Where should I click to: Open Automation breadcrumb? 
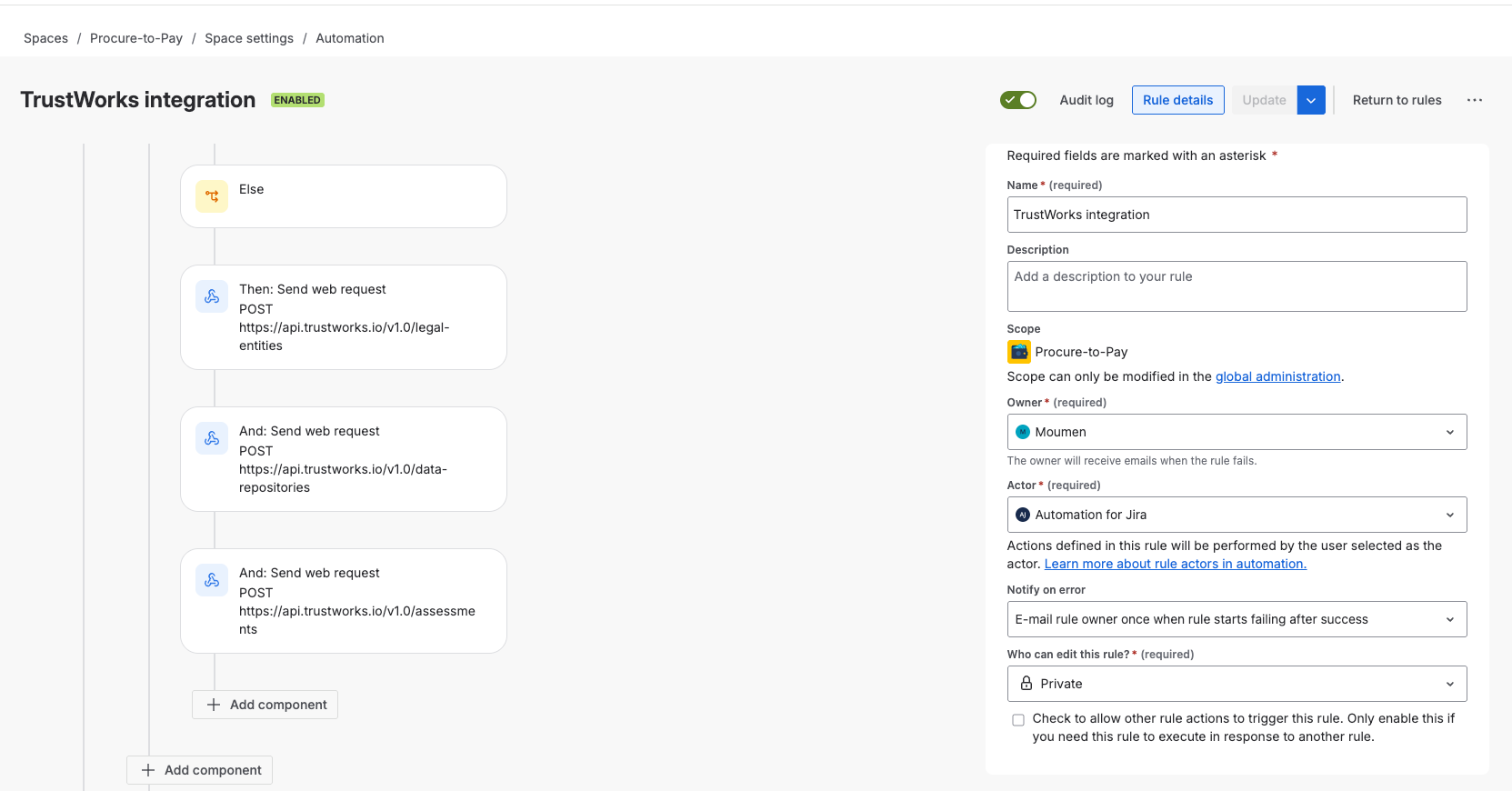(x=350, y=38)
